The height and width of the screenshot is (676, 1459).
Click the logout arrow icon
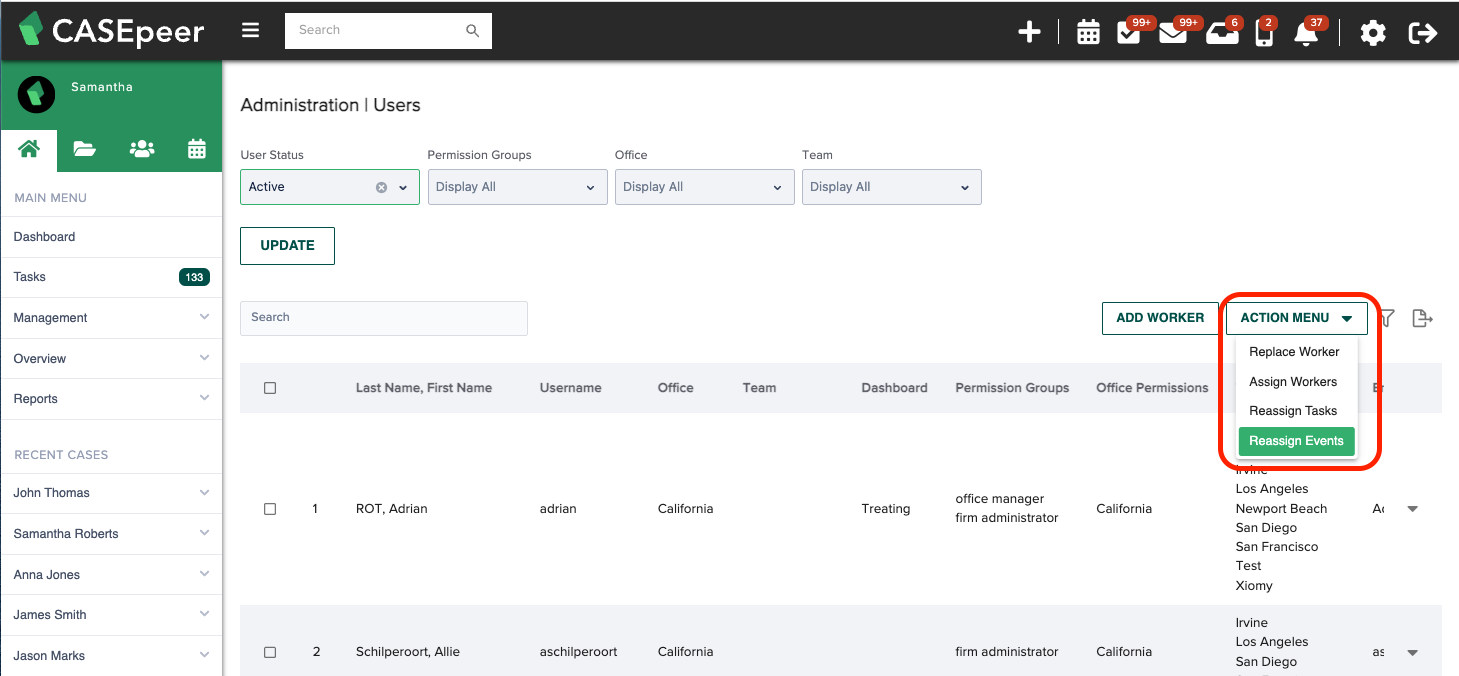pyautogui.click(x=1422, y=32)
